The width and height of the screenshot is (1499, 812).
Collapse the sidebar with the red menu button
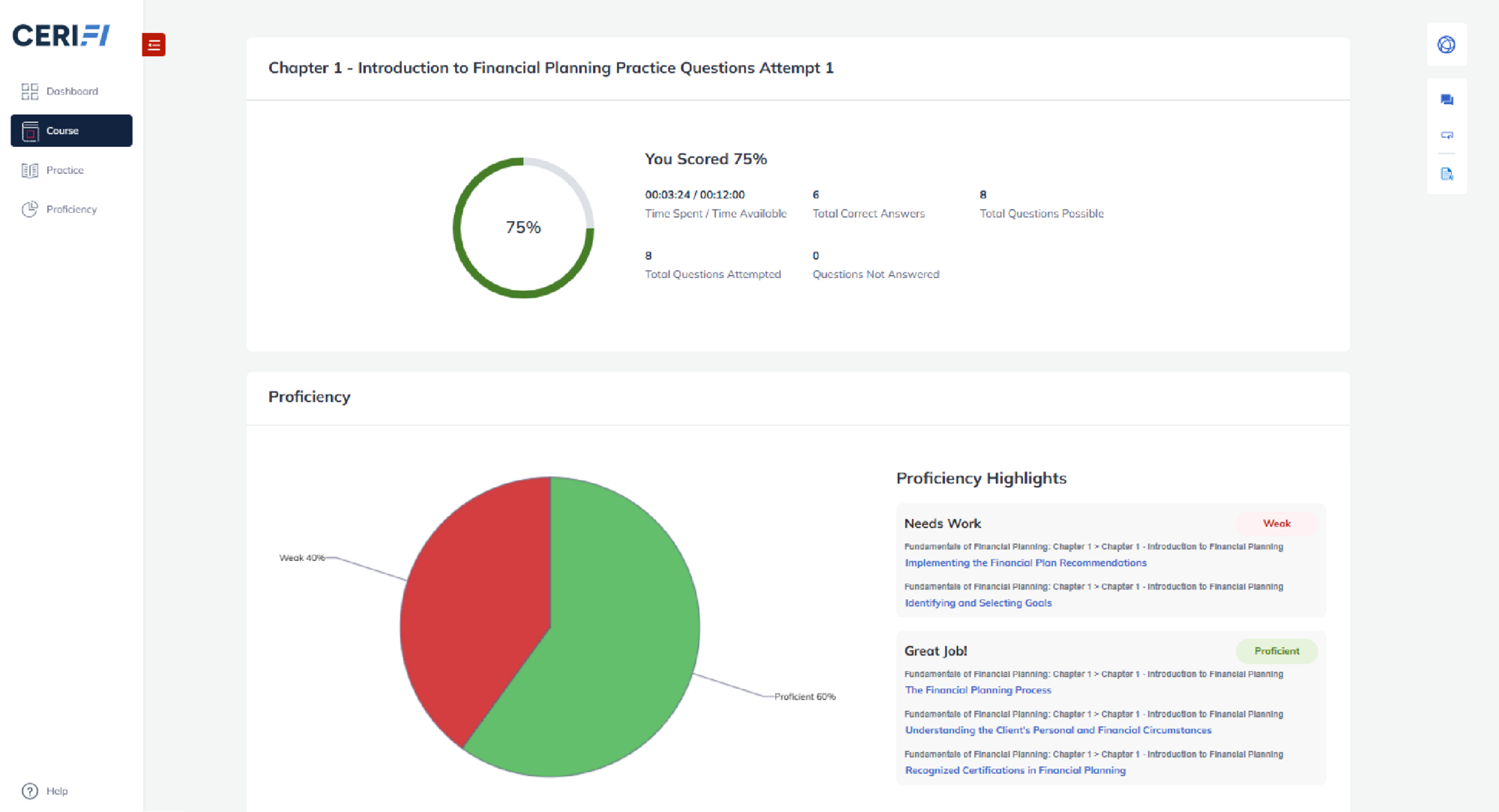[154, 45]
